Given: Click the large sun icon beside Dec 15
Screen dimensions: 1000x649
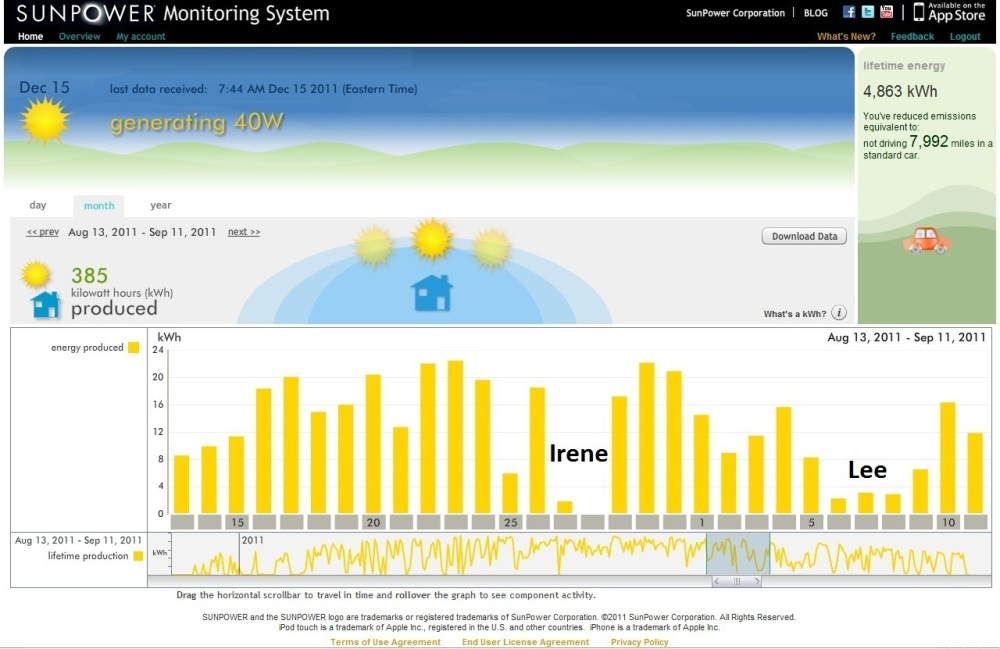Looking at the screenshot, I should pos(45,121).
